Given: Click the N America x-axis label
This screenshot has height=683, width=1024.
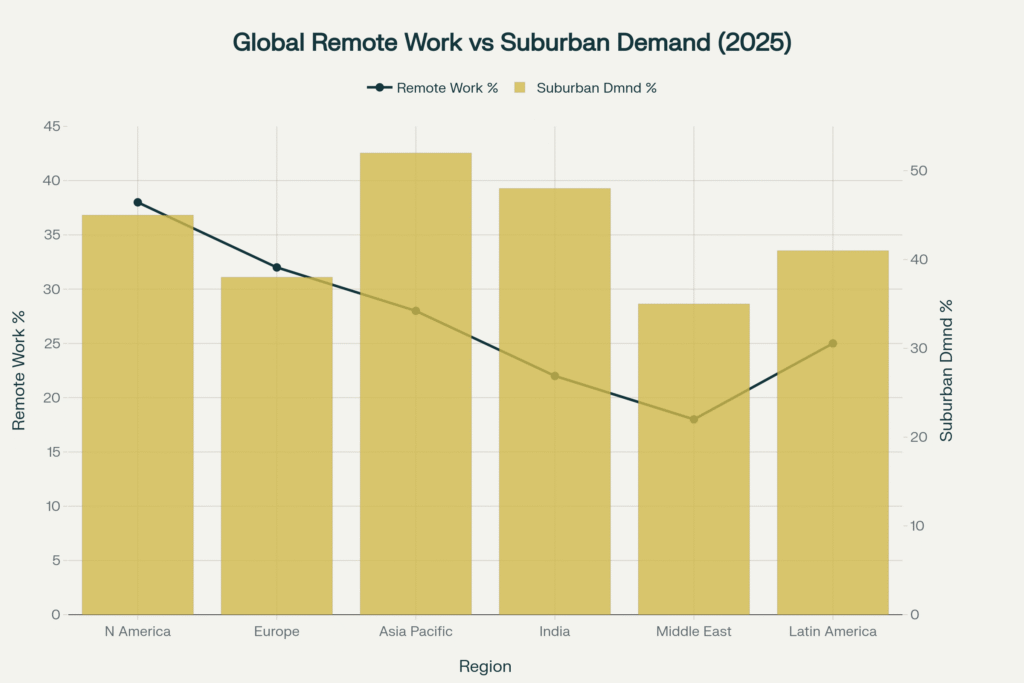Looking at the screenshot, I should tap(138, 632).
